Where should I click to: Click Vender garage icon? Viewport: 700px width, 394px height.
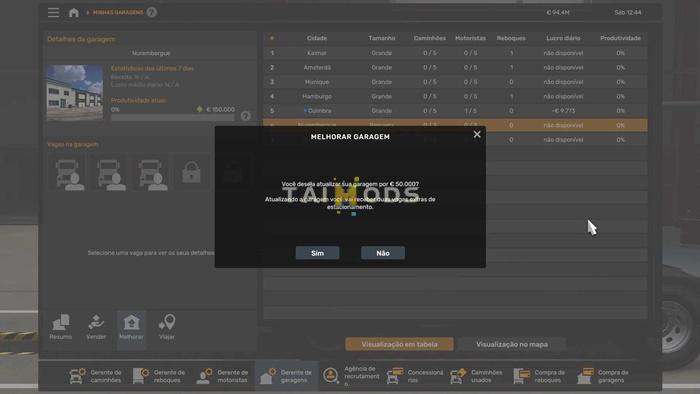pos(96,328)
